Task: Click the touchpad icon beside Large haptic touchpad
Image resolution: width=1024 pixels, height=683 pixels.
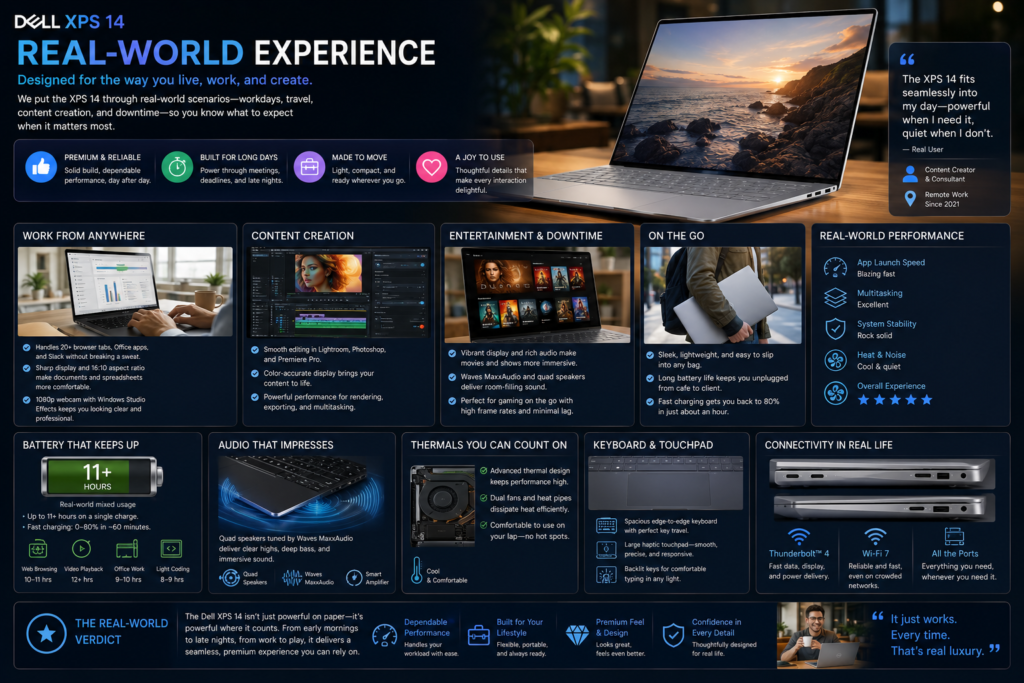Action: click(606, 550)
